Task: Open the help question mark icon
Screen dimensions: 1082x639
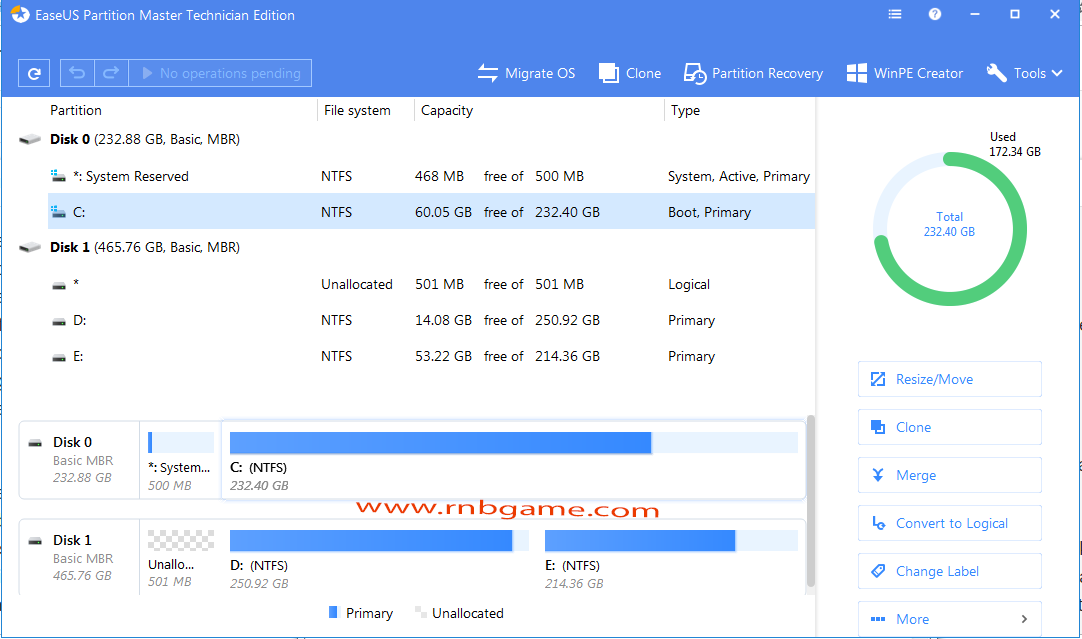Action: (x=934, y=14)
